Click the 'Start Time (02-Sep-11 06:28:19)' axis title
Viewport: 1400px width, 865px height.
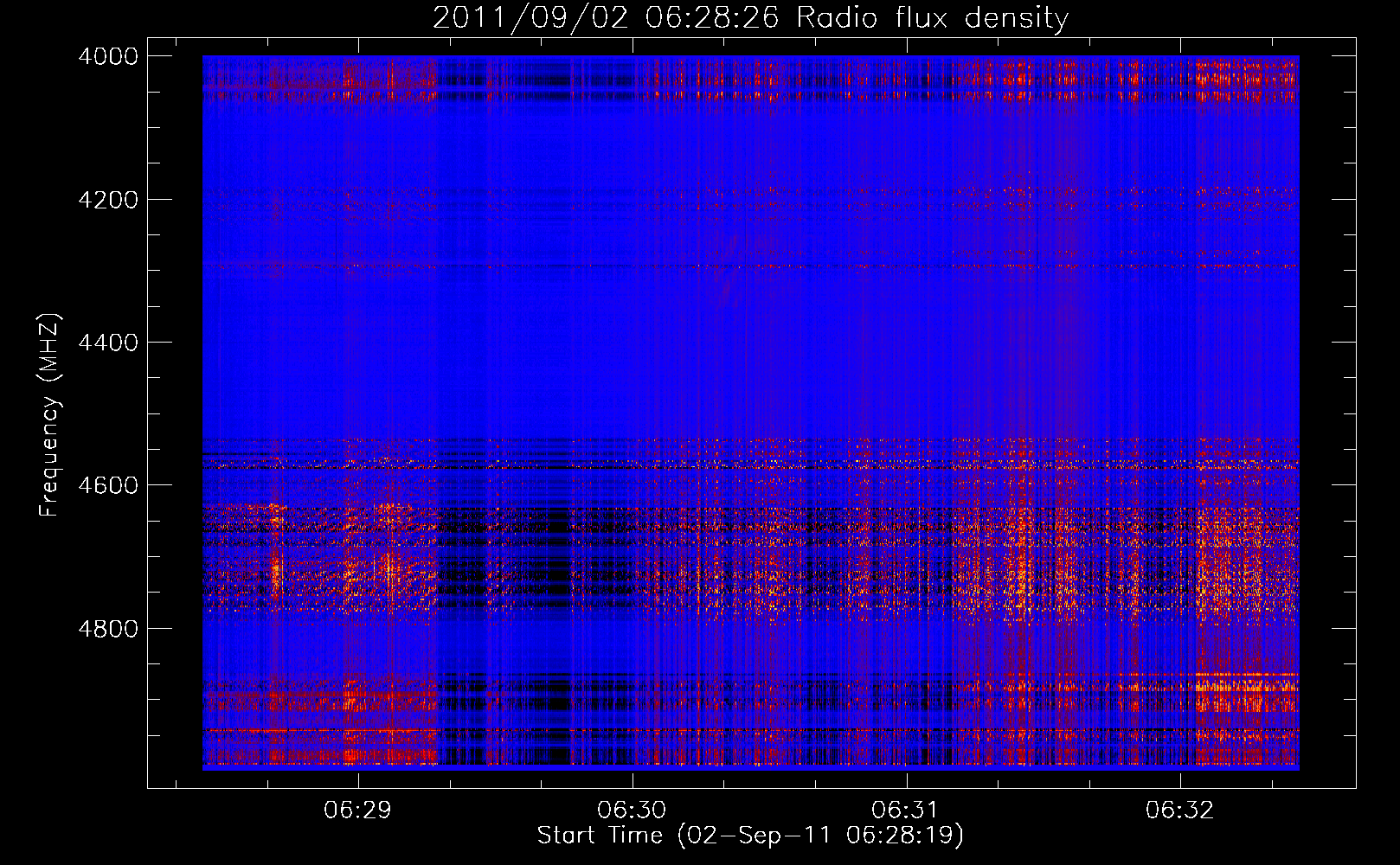(x=750, y=836)
